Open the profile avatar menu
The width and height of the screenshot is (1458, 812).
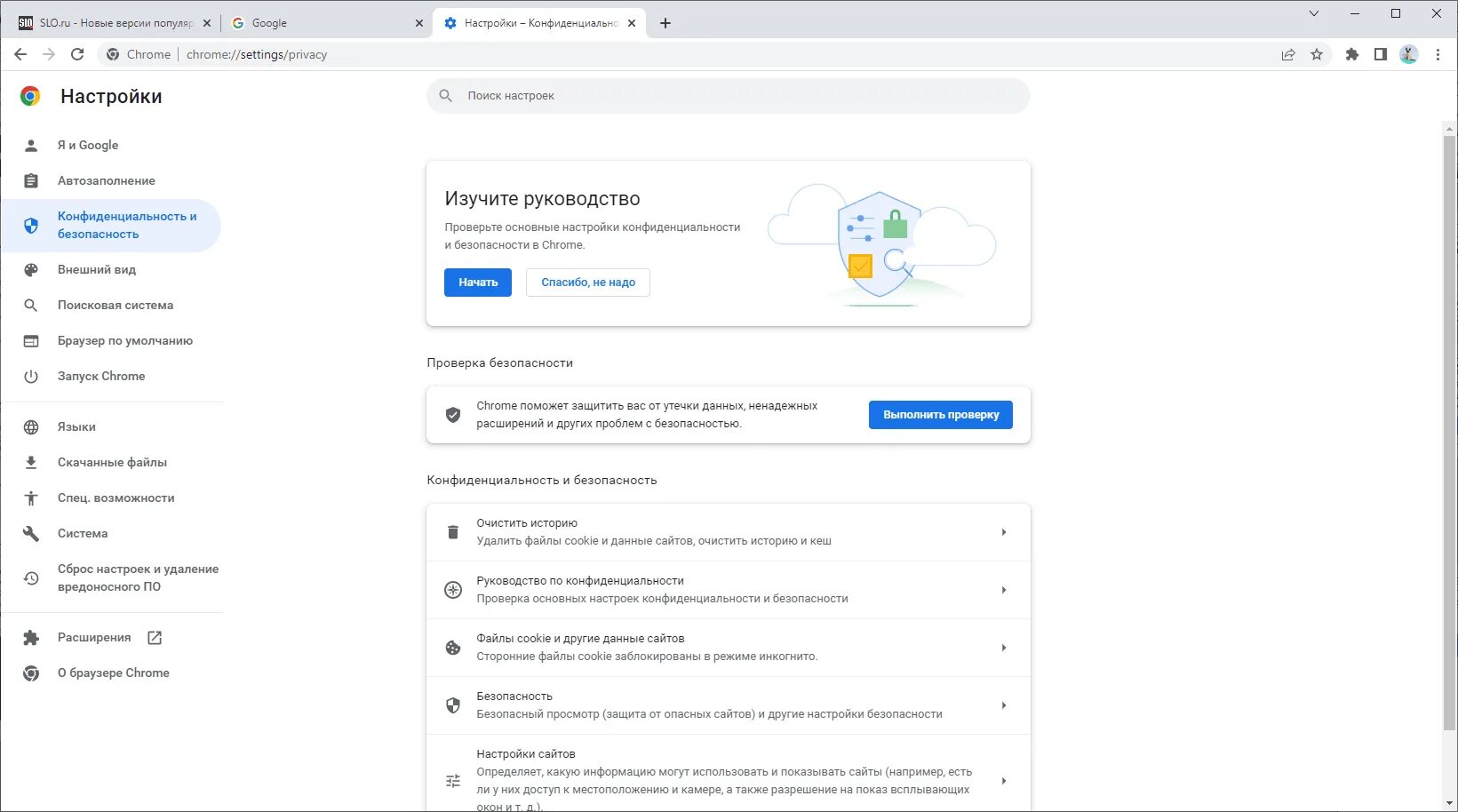(x=1409, y=54)
